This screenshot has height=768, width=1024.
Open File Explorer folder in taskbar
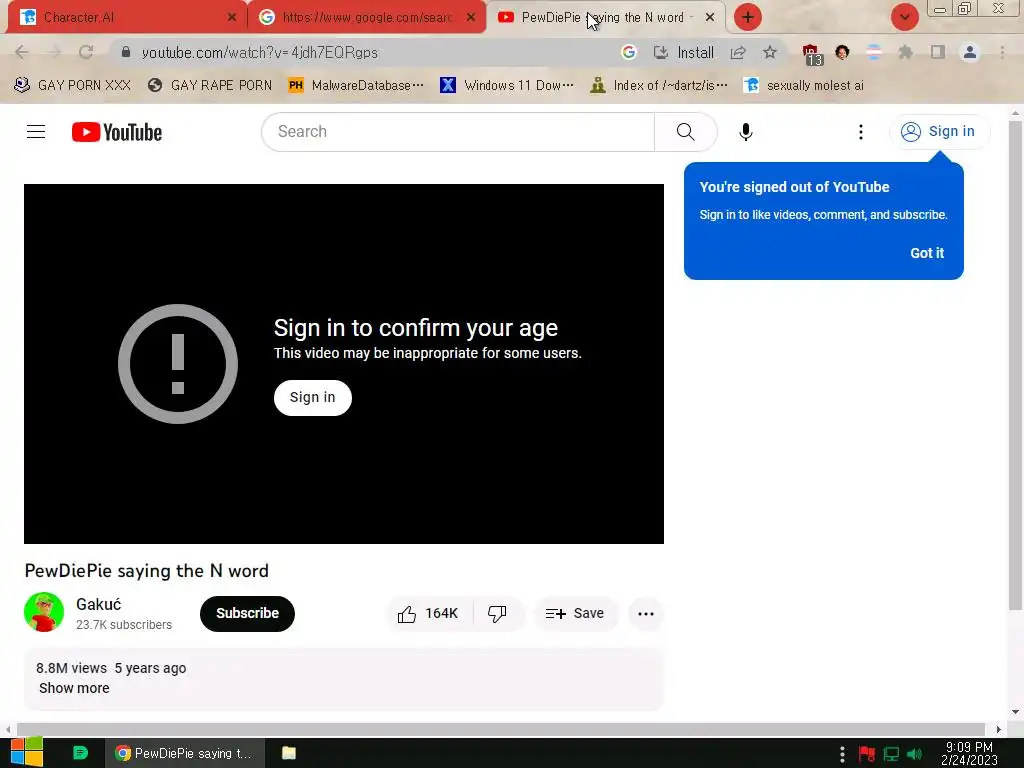289,753
